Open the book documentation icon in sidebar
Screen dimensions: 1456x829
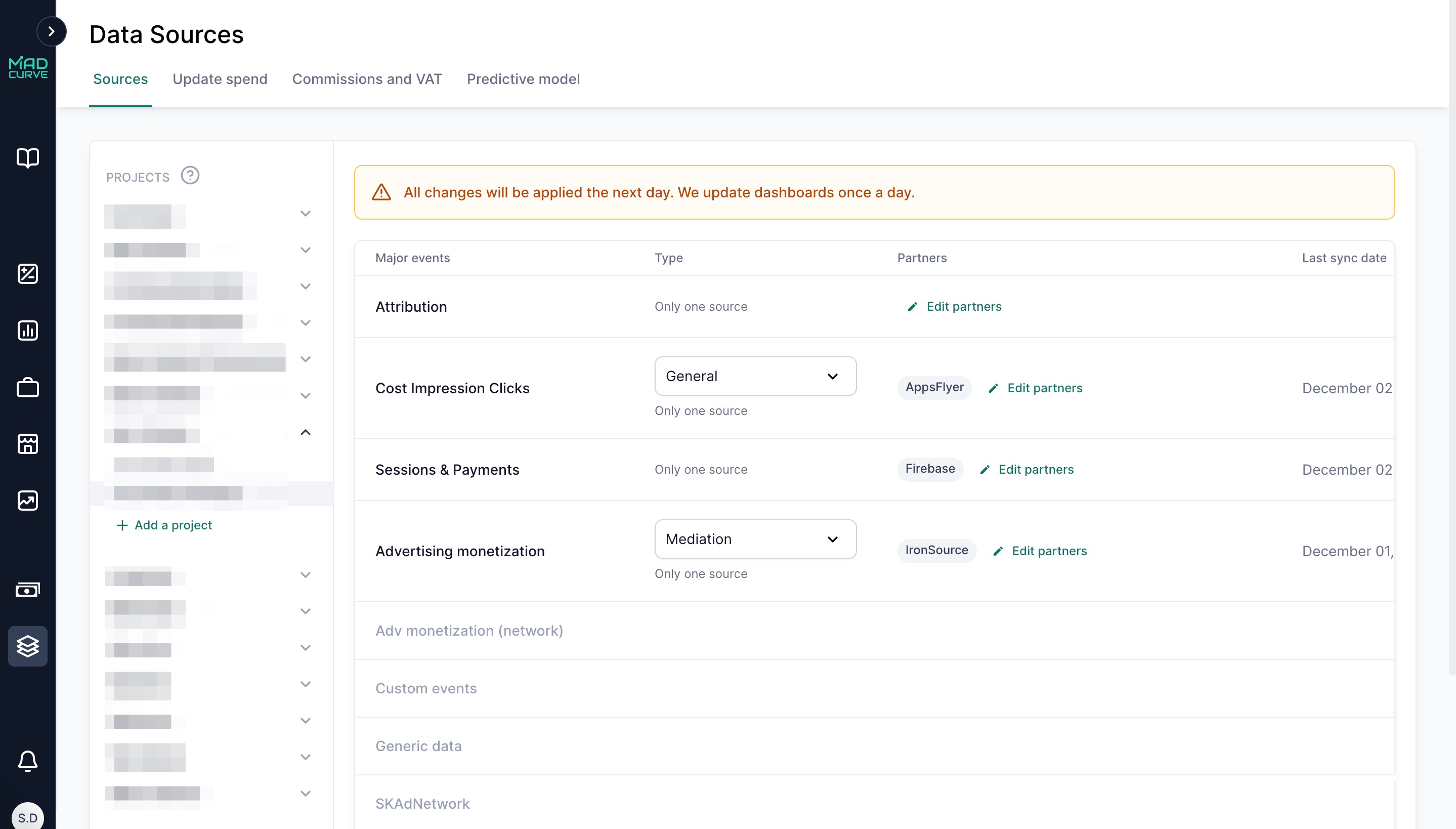tap(27, 158)
